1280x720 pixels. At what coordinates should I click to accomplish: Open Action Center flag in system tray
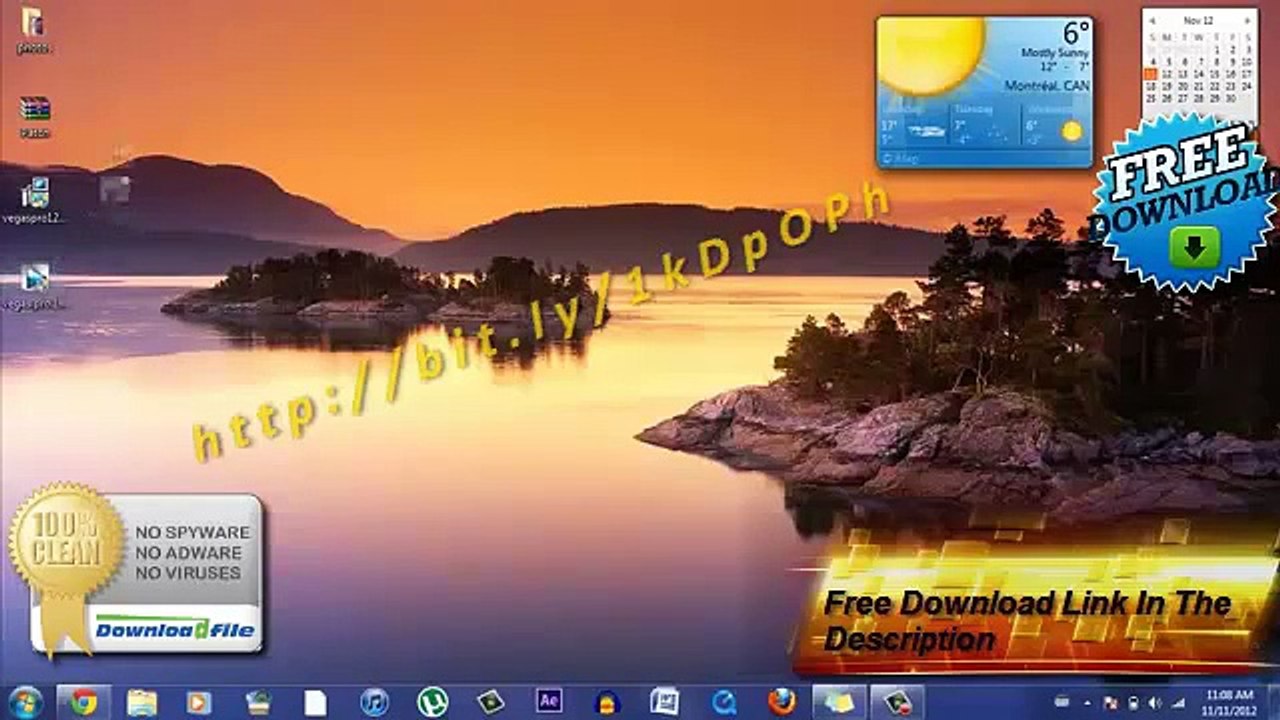click(1110, 703)
